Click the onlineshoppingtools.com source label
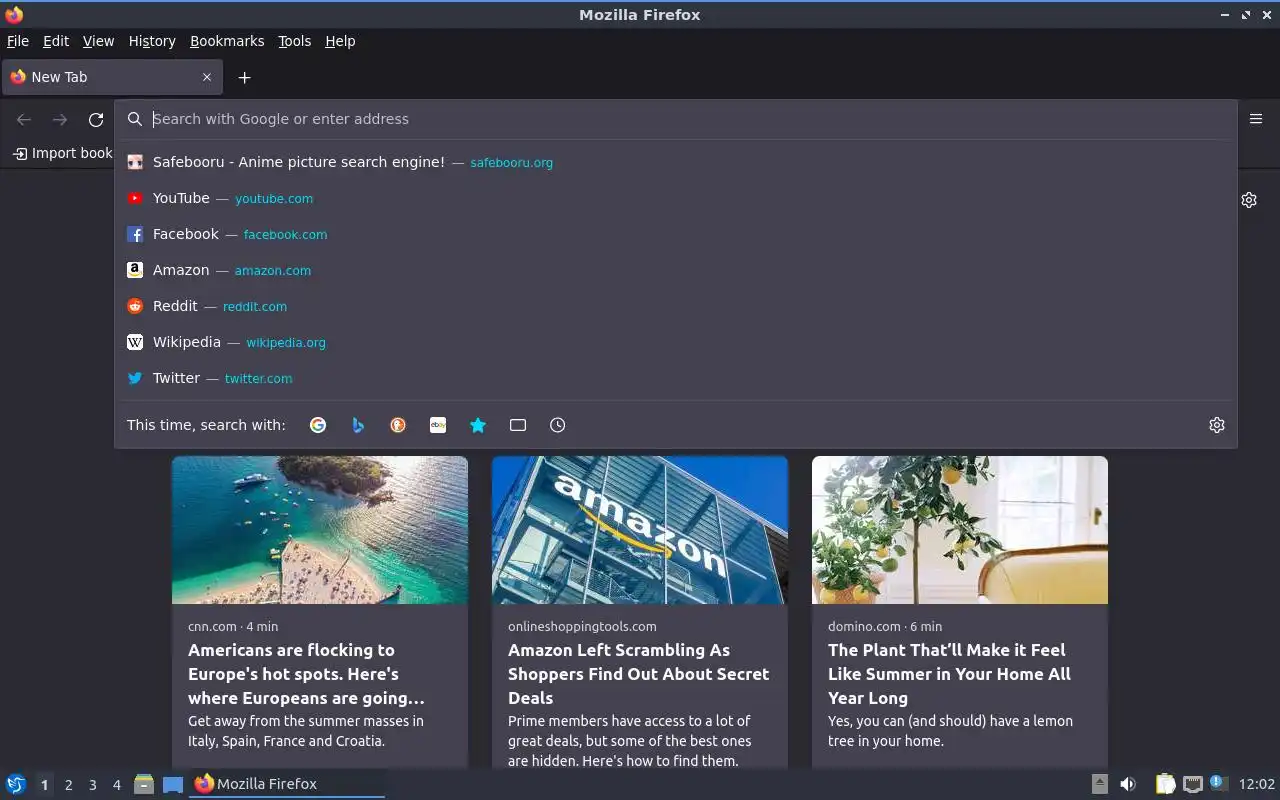The image size is (1280, 800). (582, 626)
